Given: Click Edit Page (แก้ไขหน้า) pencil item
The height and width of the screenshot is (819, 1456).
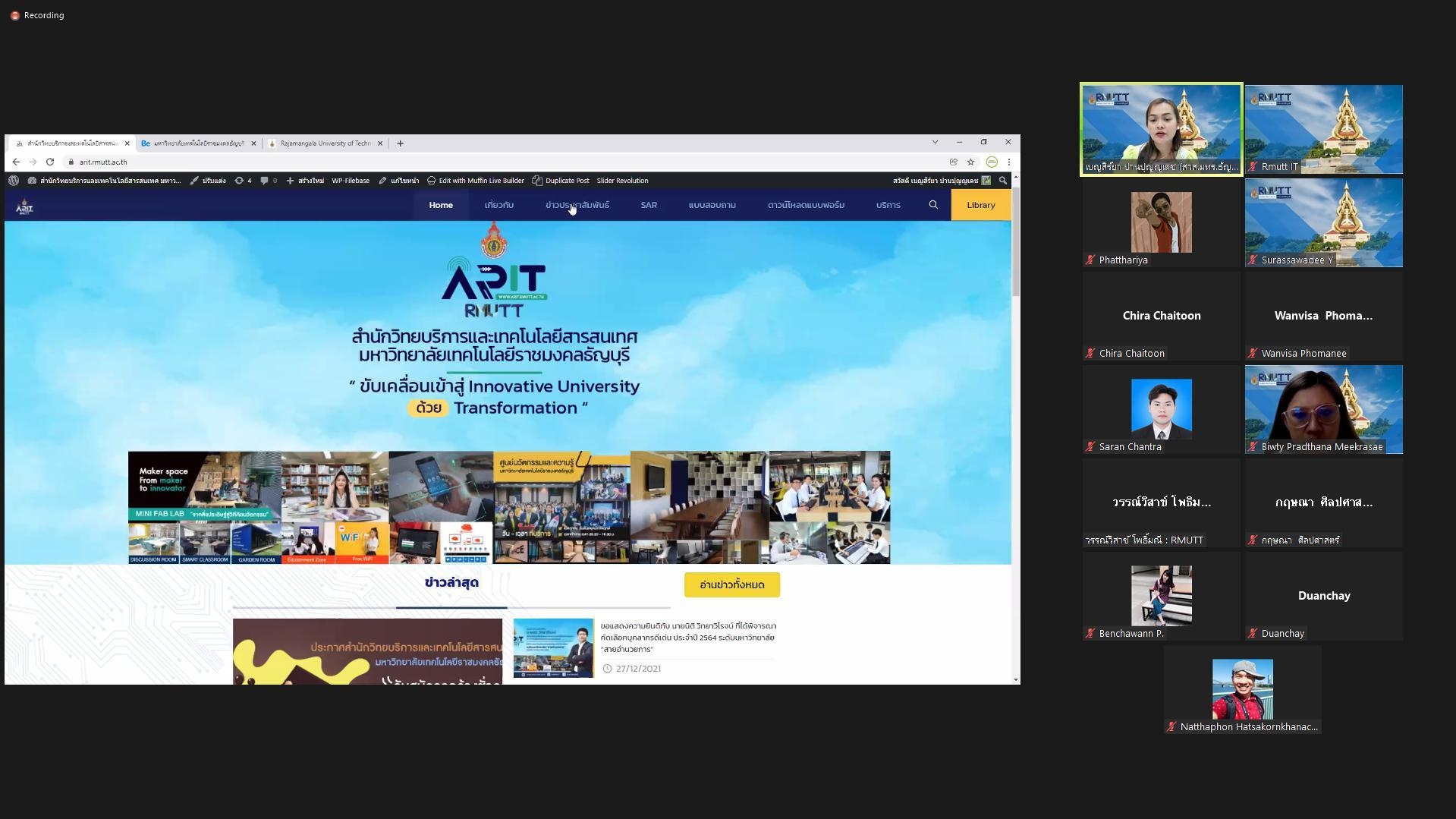Looking at the screenshot, I should (399, 181).
